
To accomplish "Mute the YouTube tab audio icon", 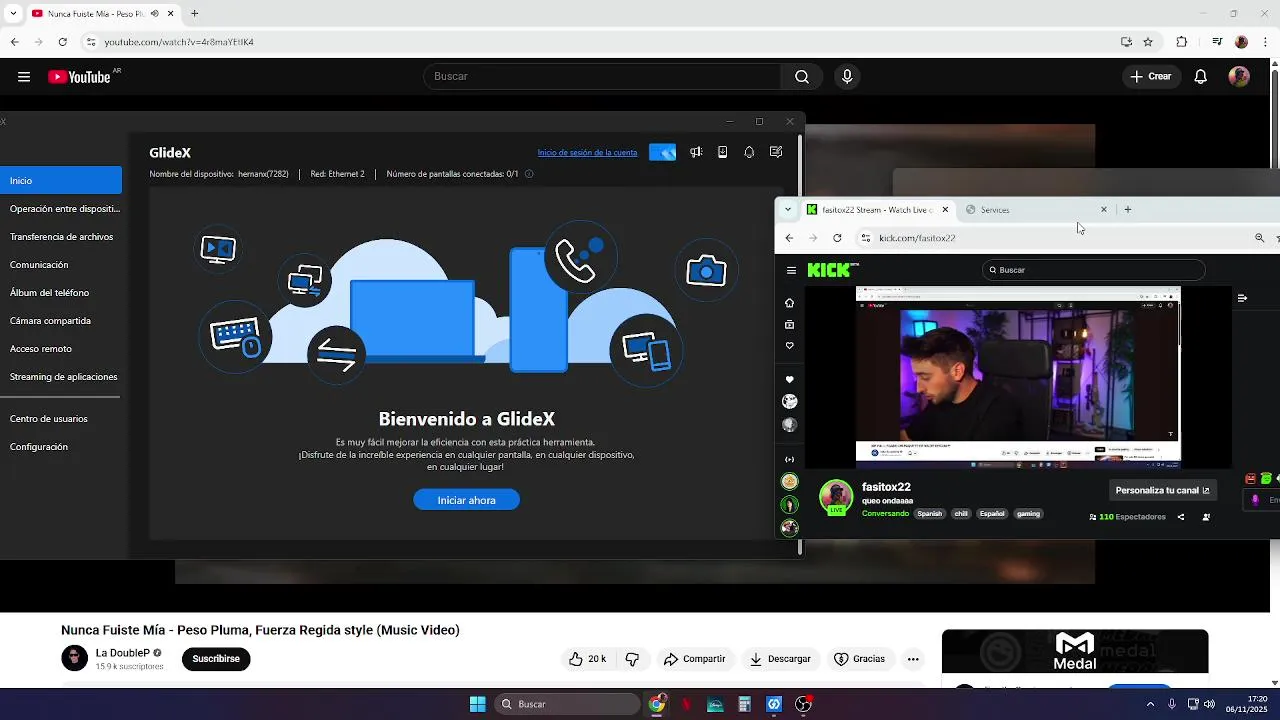I will 155,14.
